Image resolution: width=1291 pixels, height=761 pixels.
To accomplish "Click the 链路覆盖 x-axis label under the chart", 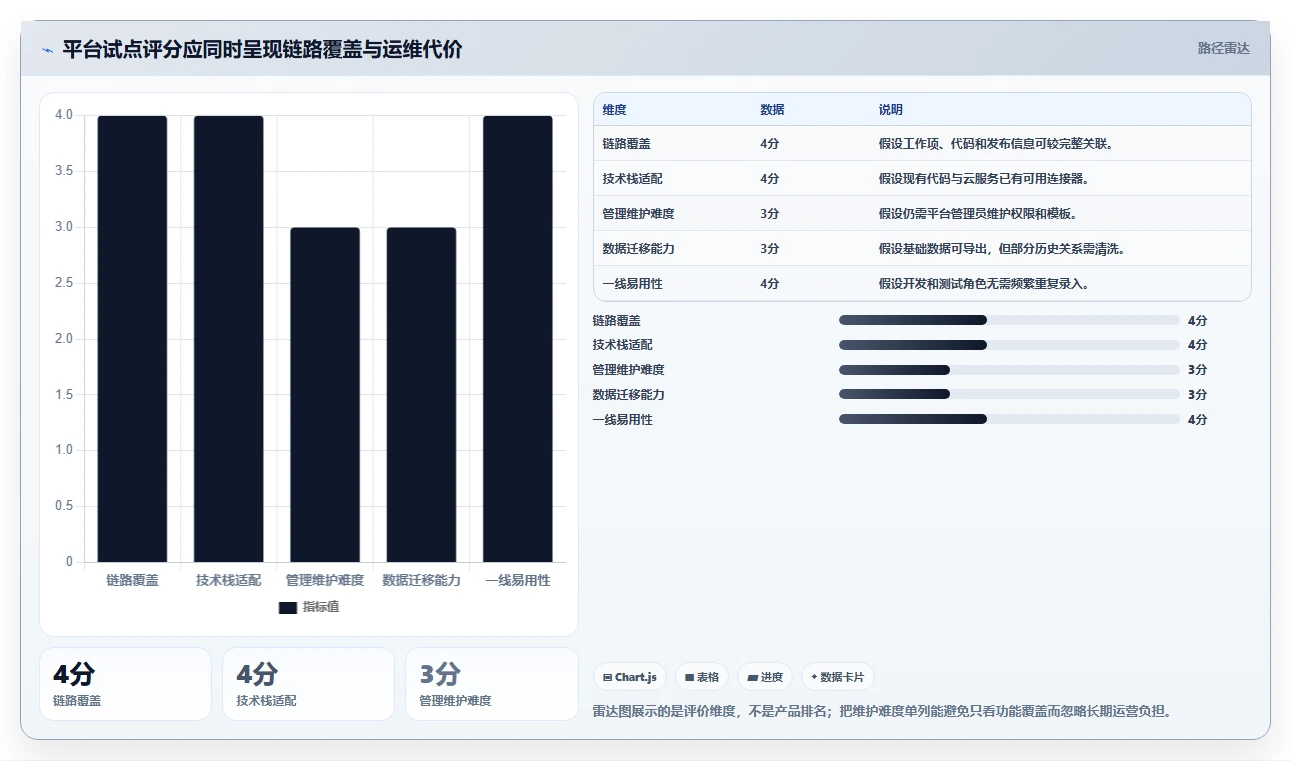I will click(x=132, y=580).
